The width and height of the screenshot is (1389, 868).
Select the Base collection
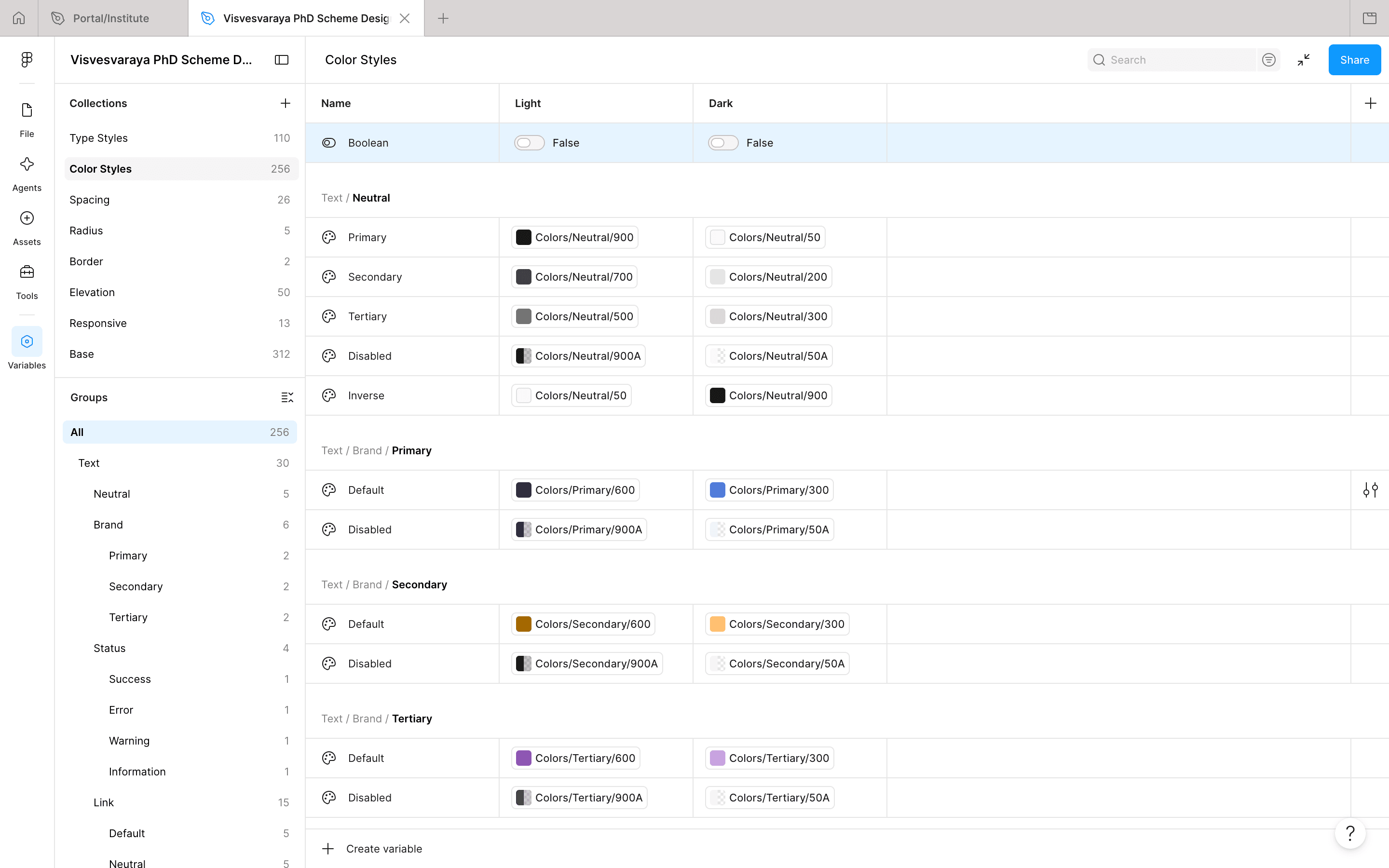coord(181,354)
